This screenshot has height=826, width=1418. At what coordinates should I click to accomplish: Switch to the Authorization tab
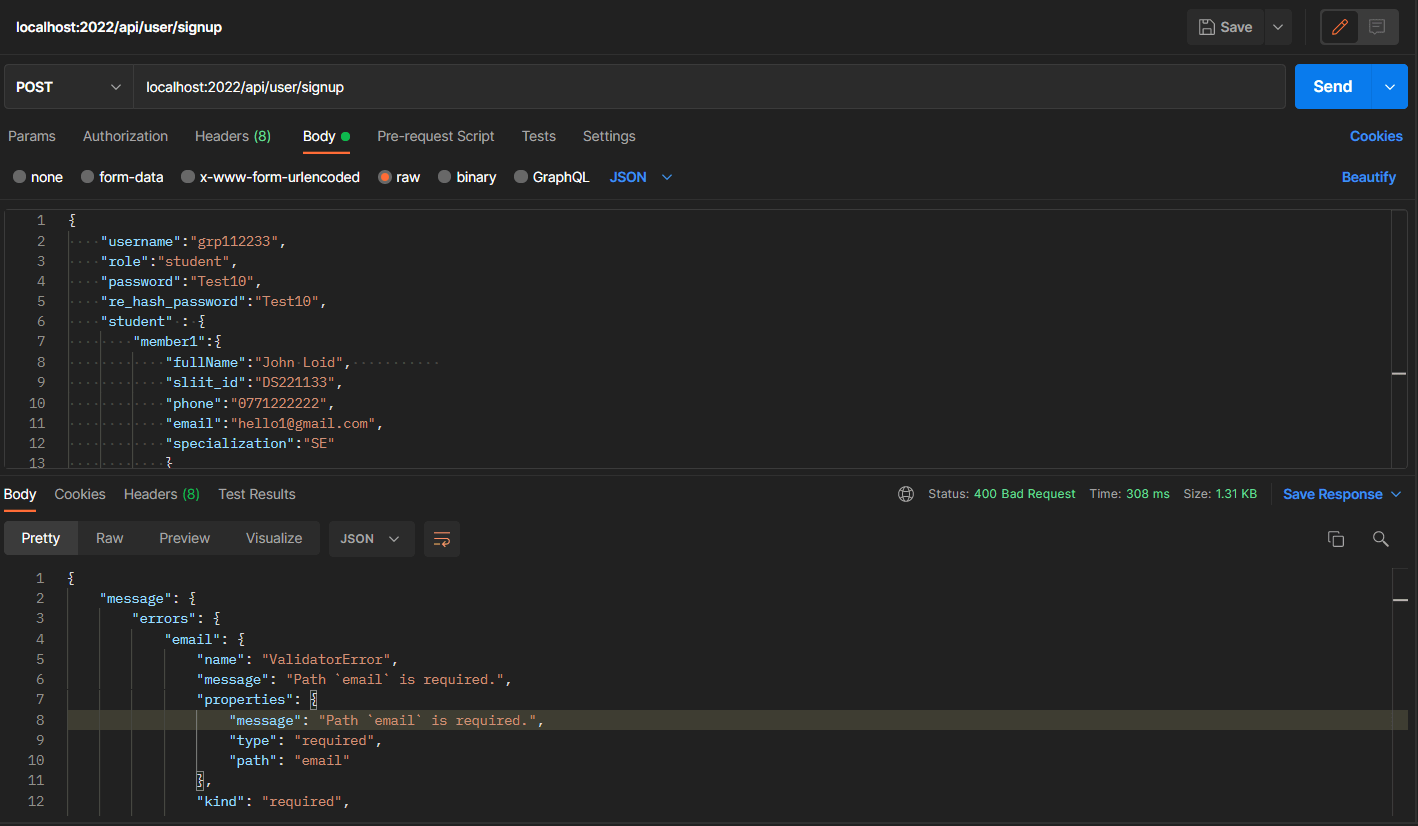pyautogui.click(x=125, y=136)
